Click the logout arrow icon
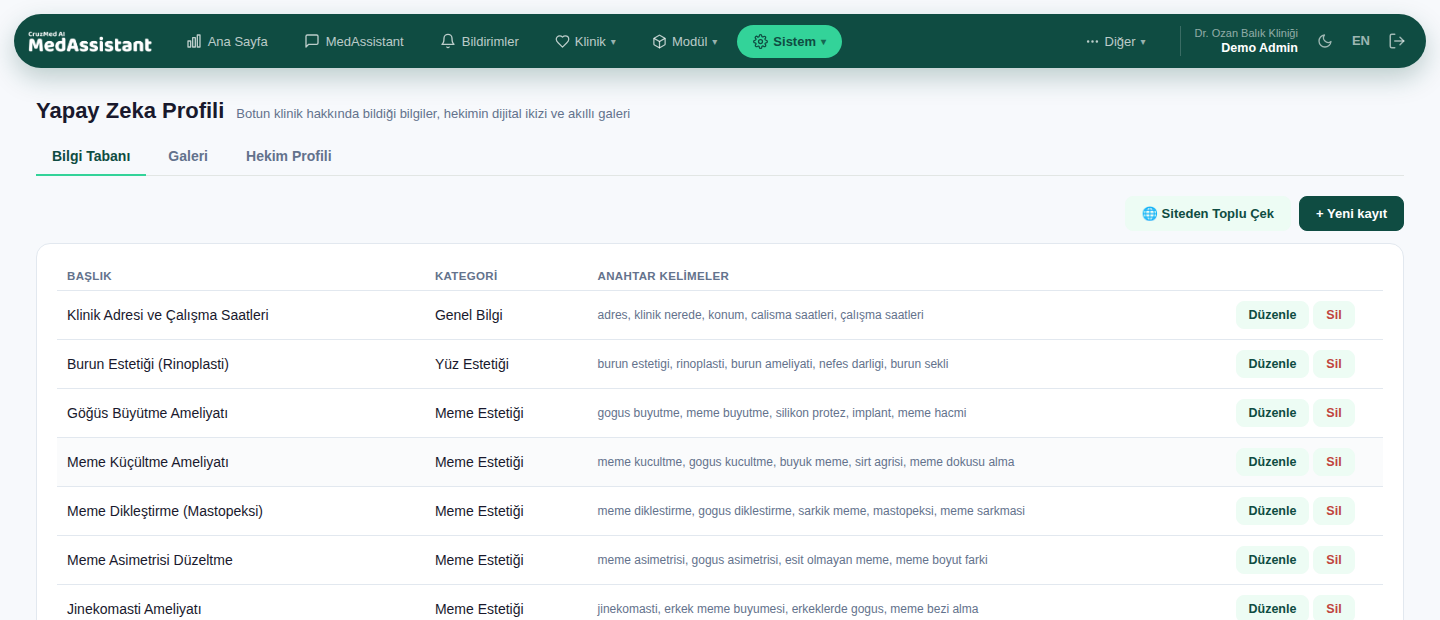This screenshot has width=1440, height=620. 1397,41
